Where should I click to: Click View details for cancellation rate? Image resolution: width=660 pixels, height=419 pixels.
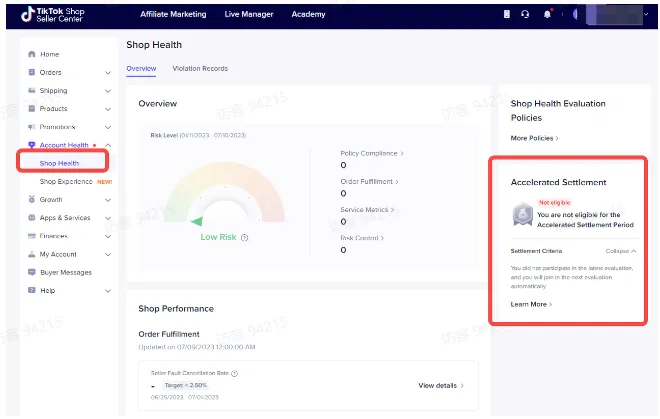pyautogui.click(x=441, y=386)
